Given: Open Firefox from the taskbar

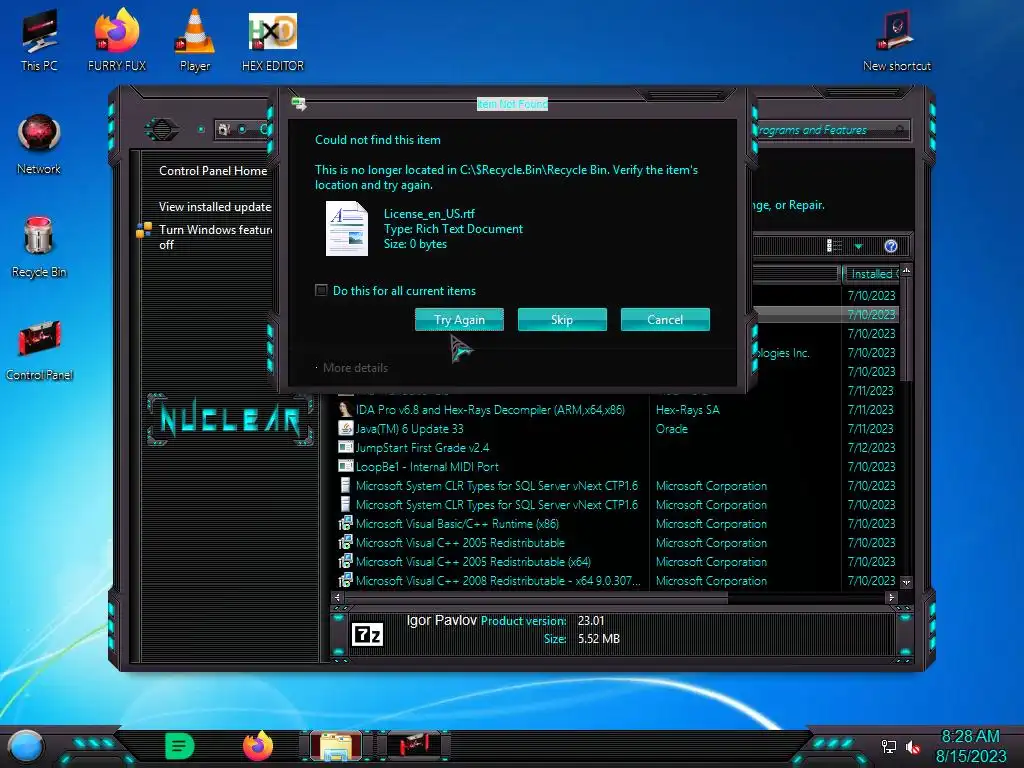Looking at the screenshot, I should click(x=258, y=746).
